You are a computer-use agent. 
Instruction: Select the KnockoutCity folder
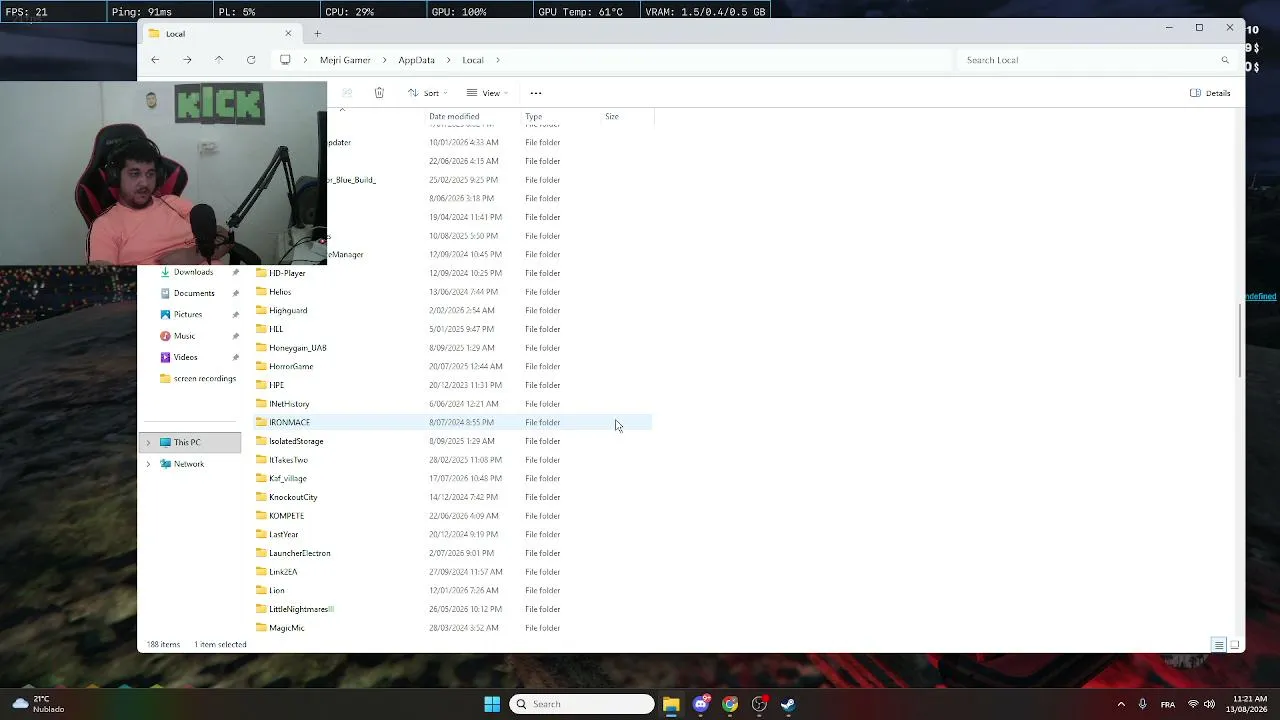point(293,497)
